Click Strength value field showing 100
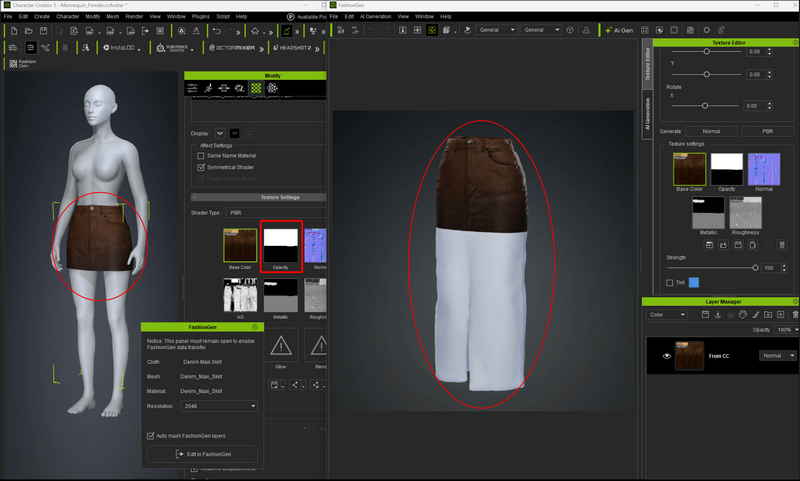Screen dimensions: 800x481 pyautogui.click(x=771, y=268)
